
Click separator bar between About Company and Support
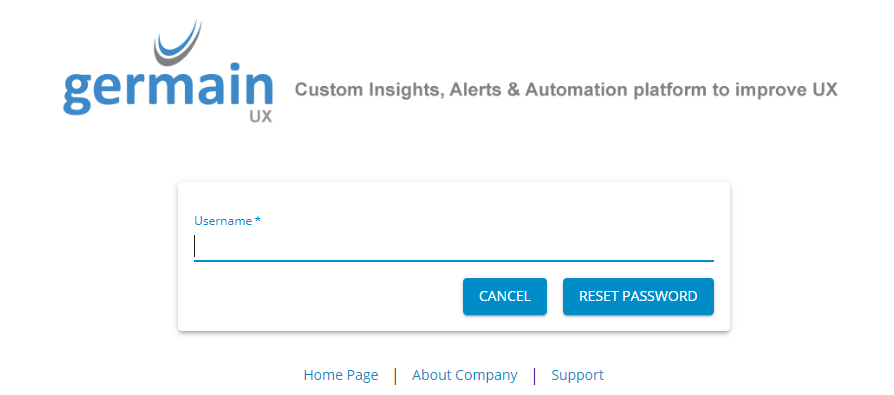534,376
